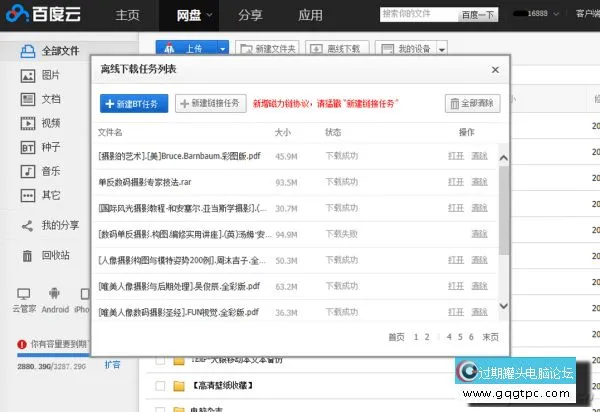Image resolution: width=600 pixels, height=412 pixels.
Task: Go to page 2 of tasks
Action: (x=427, y=337)
